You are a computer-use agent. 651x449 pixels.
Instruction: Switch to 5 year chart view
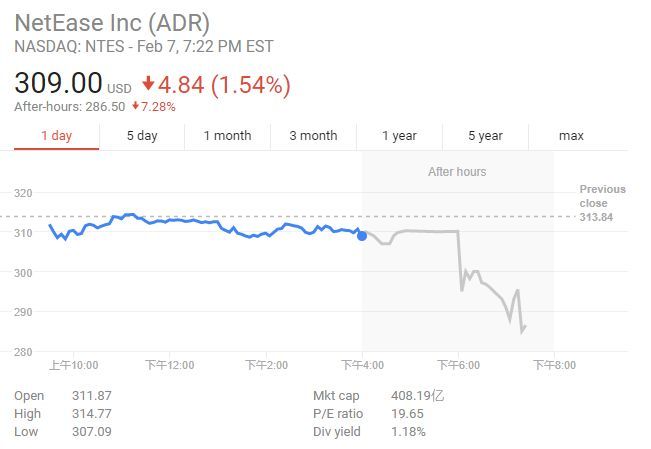pyautogui.click(x=485, y=136)
